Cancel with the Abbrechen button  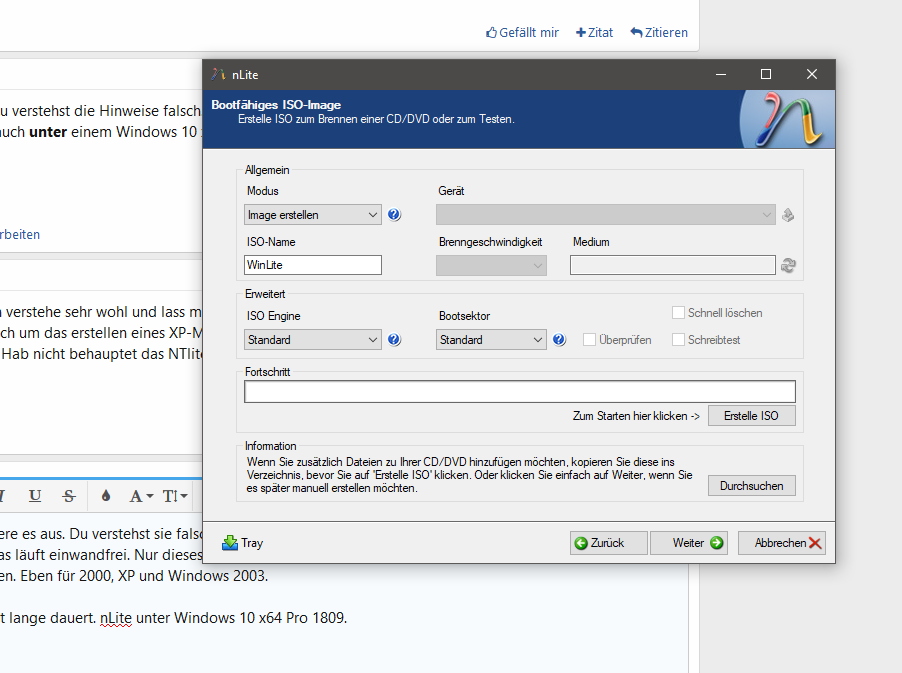pos(782,542)
